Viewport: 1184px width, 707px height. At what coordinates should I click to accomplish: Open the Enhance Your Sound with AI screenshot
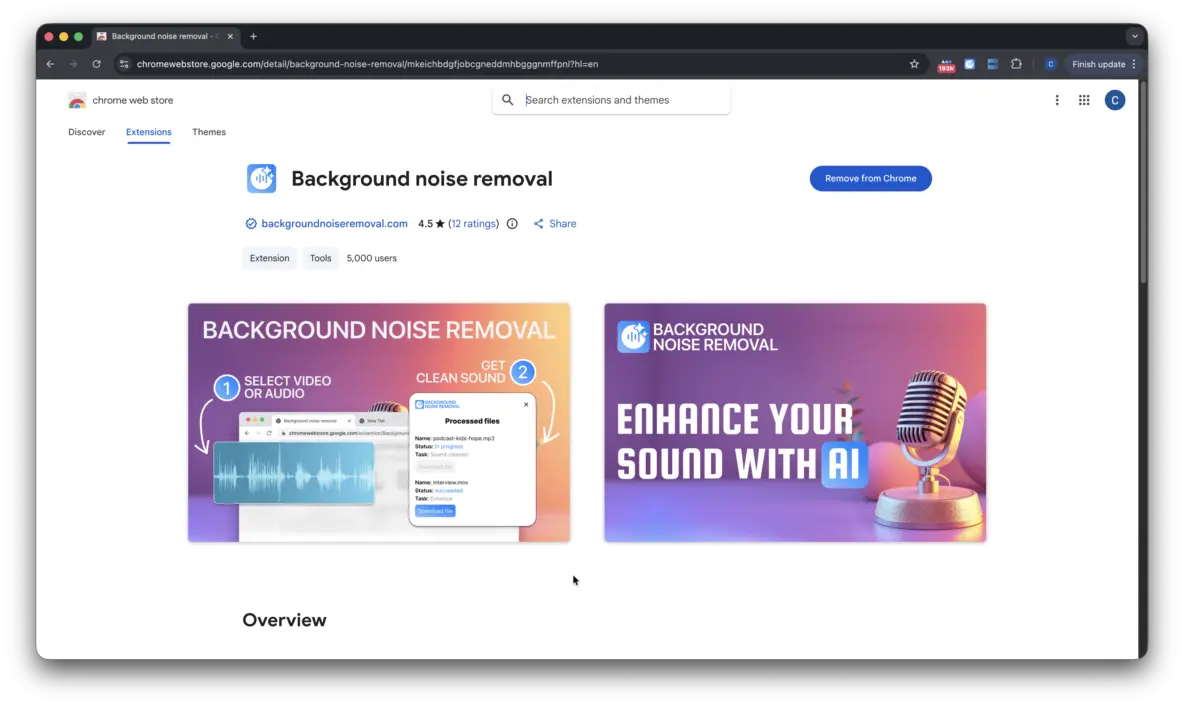coord(795,422)
